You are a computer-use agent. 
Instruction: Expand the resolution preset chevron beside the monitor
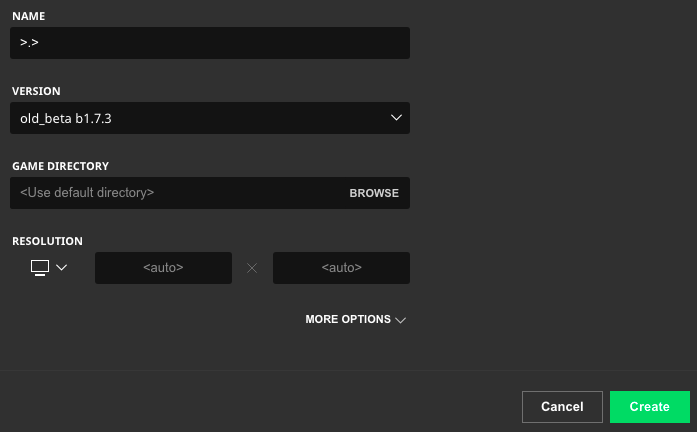[x=62, y=268]
